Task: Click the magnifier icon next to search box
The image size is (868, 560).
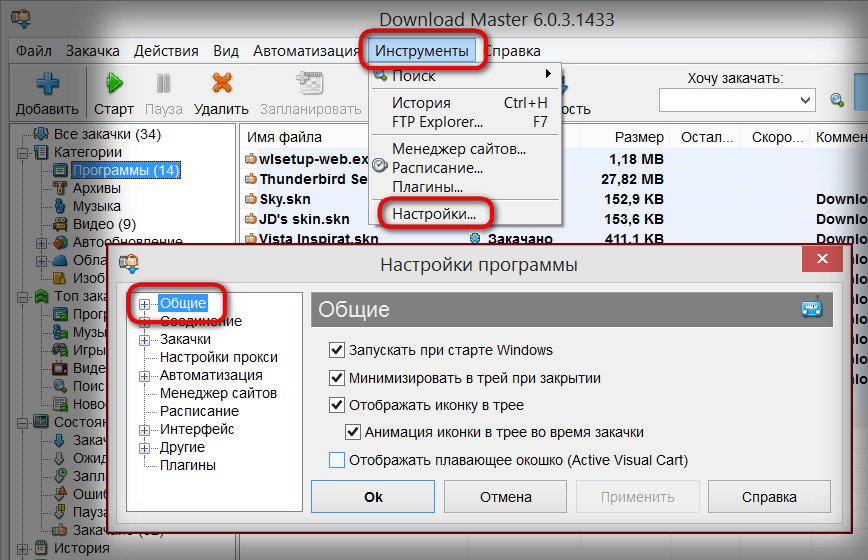Action: click(x=837, y=100)
